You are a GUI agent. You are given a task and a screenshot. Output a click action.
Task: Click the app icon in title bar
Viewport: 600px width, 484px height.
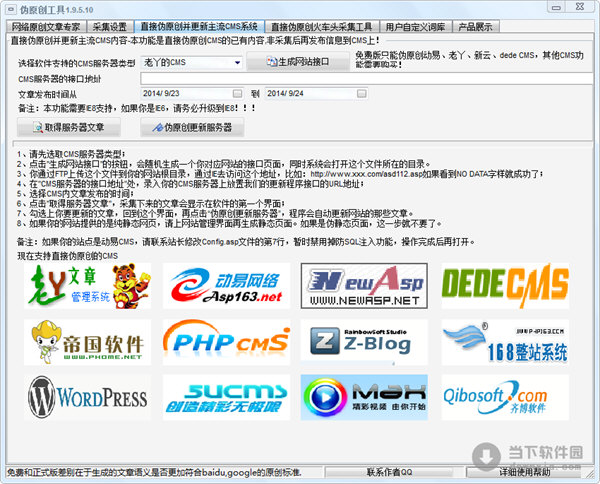coord(11,9)
